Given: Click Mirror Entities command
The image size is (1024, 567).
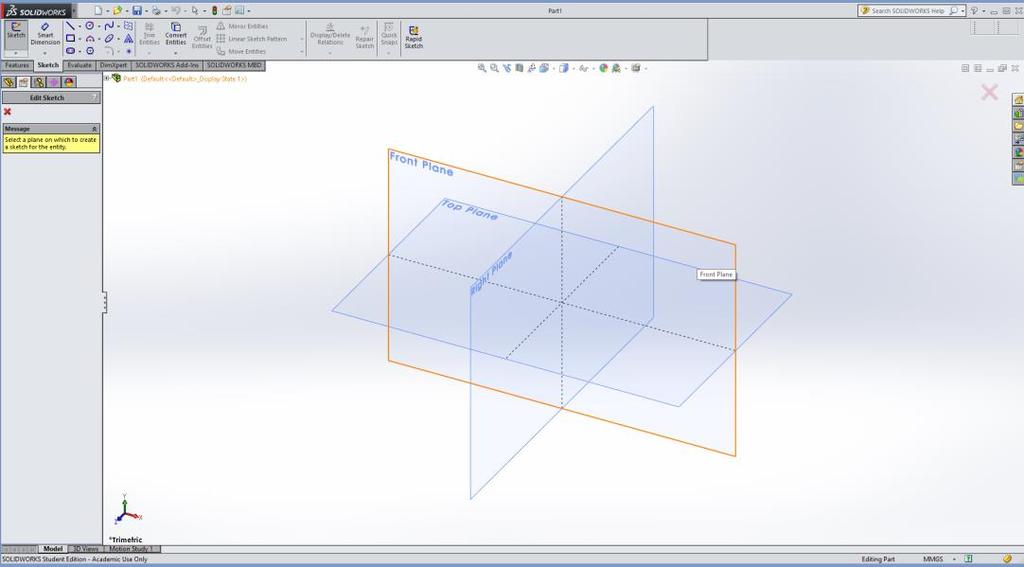Looking at the screenshot, I should 242,26.
